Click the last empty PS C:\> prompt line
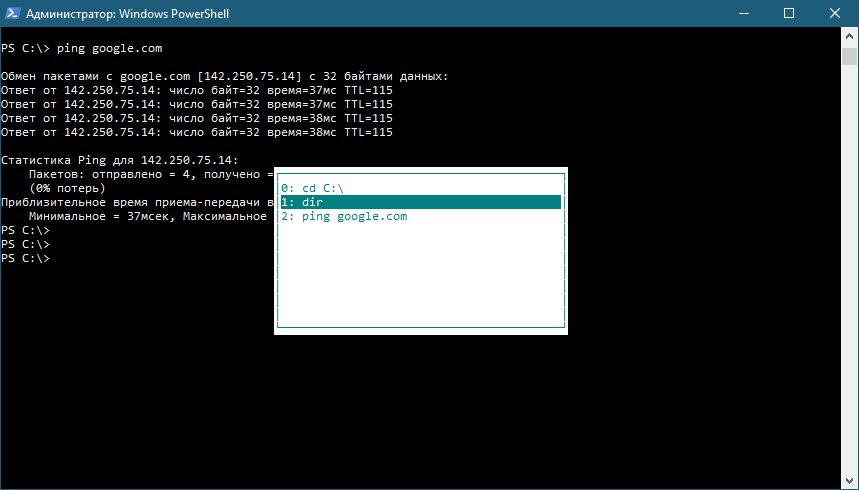The height and width of the screenshot is (490, 859). pyautogui.click(x=25, y=258)
